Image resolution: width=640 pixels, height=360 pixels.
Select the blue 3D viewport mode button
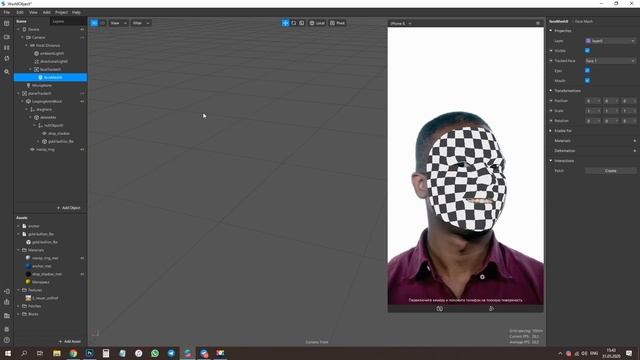tap(94, 23)
